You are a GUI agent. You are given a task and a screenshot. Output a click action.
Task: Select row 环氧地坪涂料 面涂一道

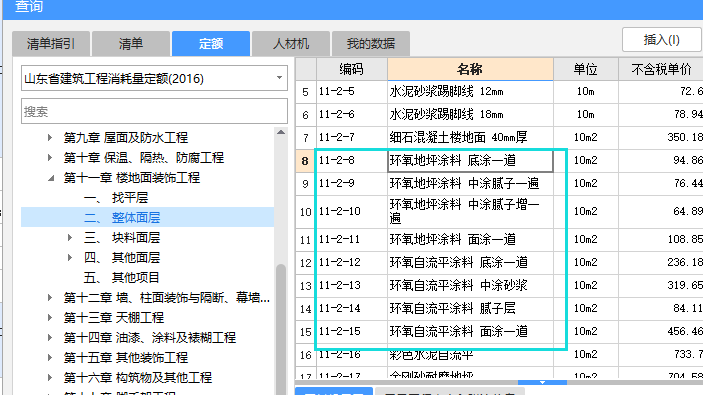tap(499, 240)
